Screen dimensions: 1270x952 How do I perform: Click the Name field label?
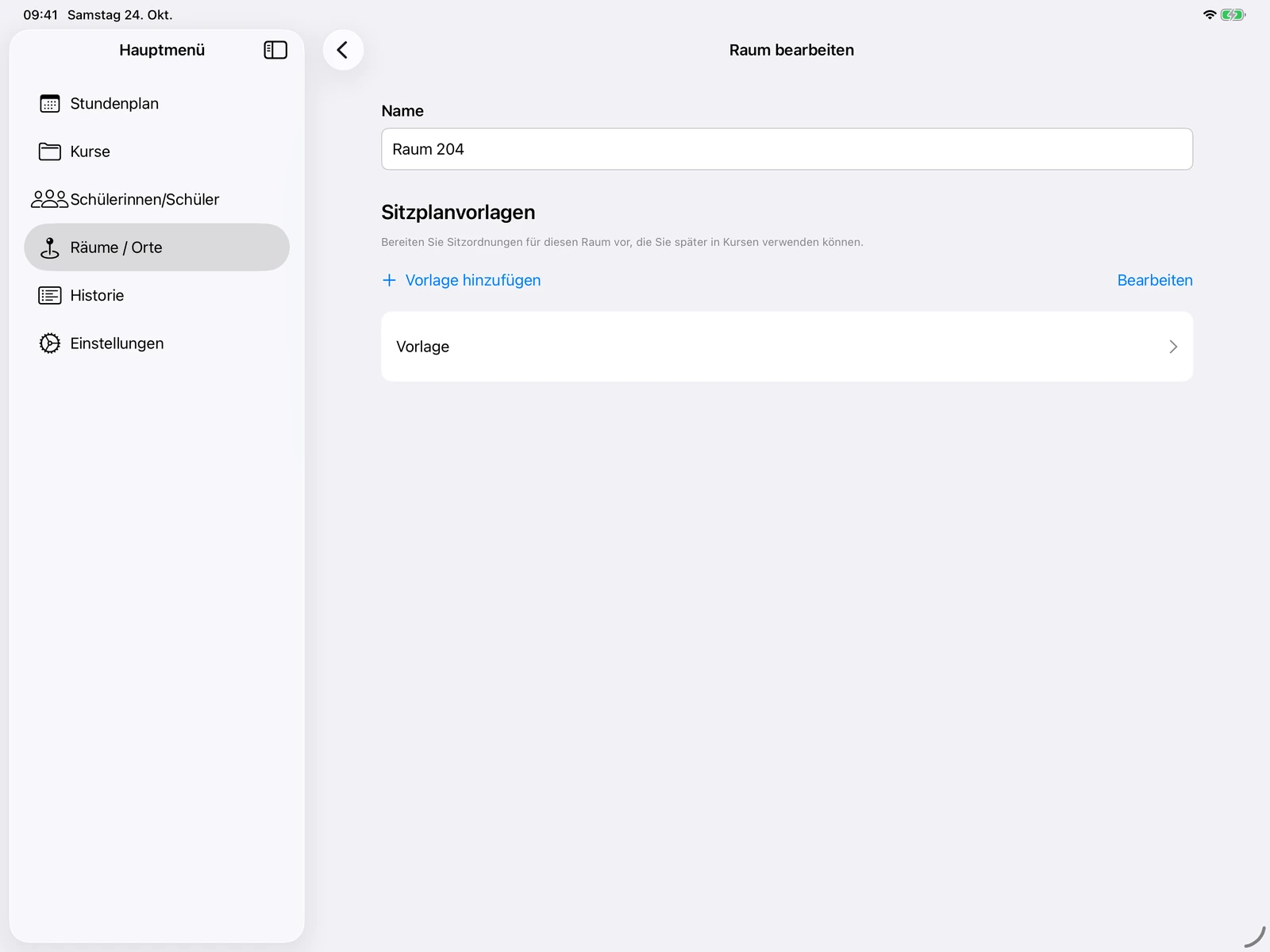pyautogui.click(x=402, y=111)
